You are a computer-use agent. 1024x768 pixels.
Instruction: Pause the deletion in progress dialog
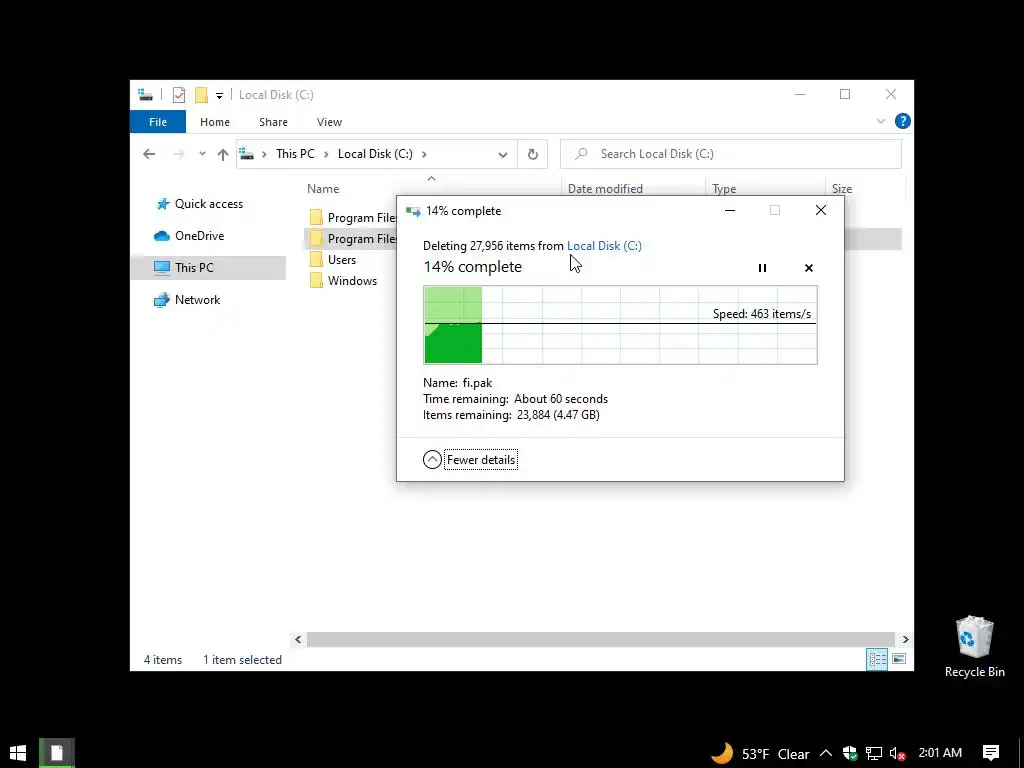(x=762, y=268)
